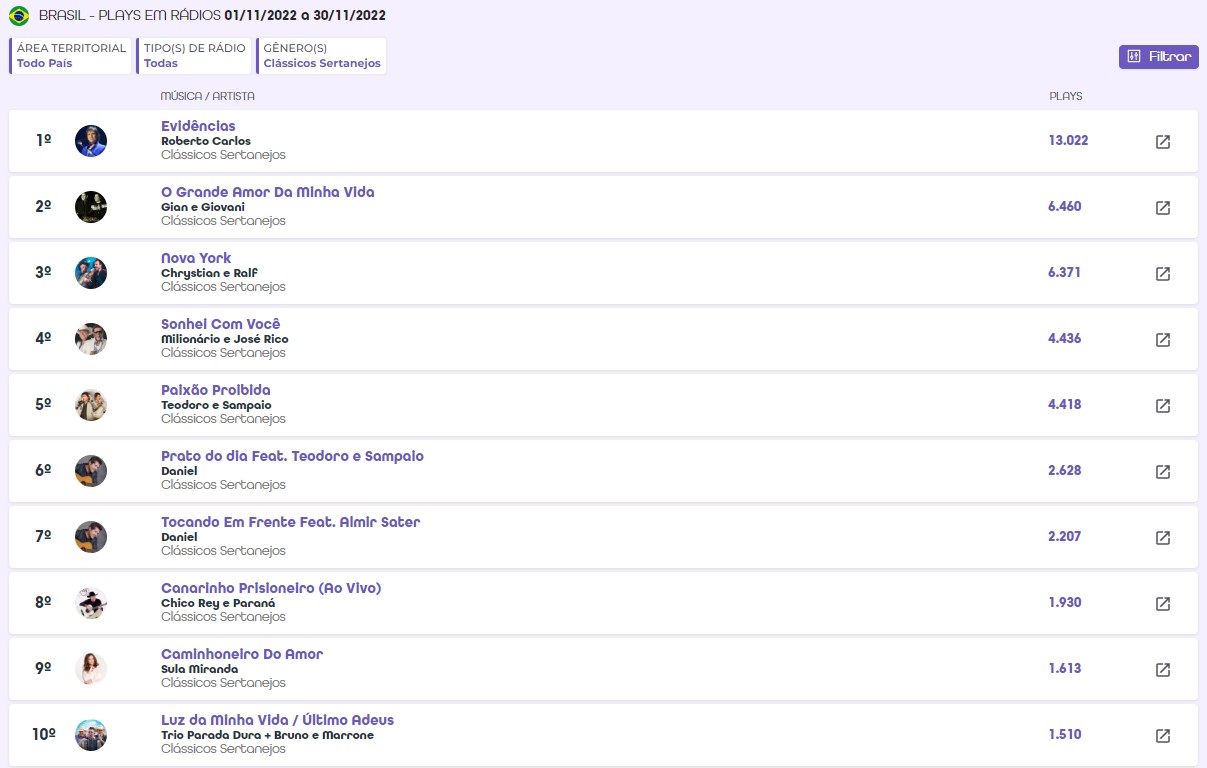Click the MÚSICA / ARTISTA column header

coord(208,97)
